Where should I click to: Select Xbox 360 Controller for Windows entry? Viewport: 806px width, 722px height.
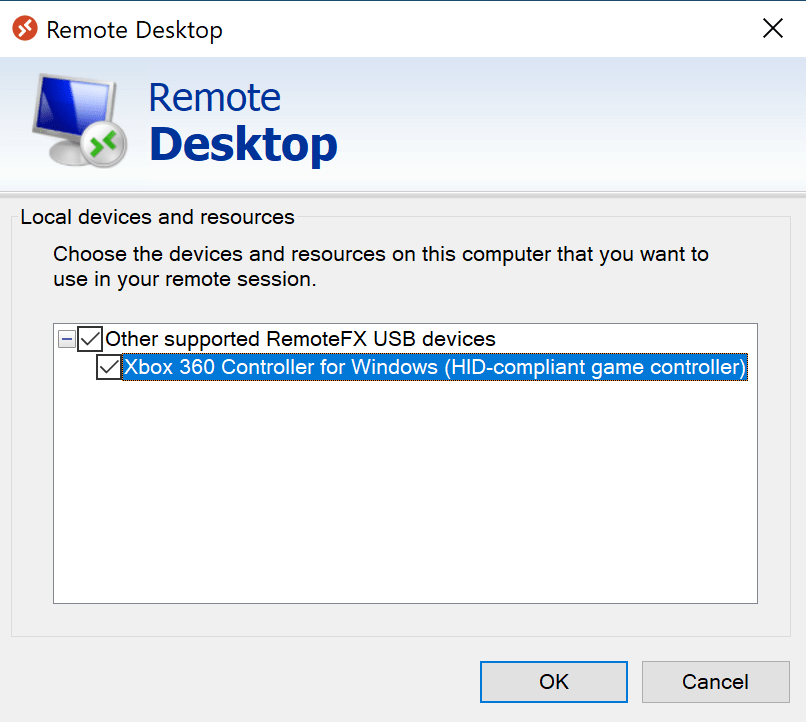pyautogui.click(x=434, y=367)
